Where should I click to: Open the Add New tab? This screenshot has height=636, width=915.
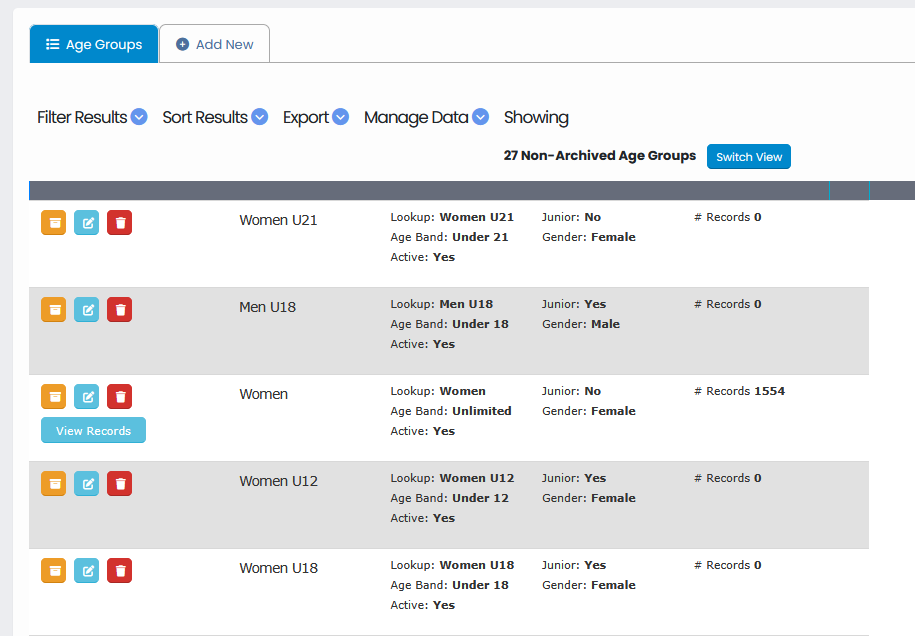pos(215,44)
